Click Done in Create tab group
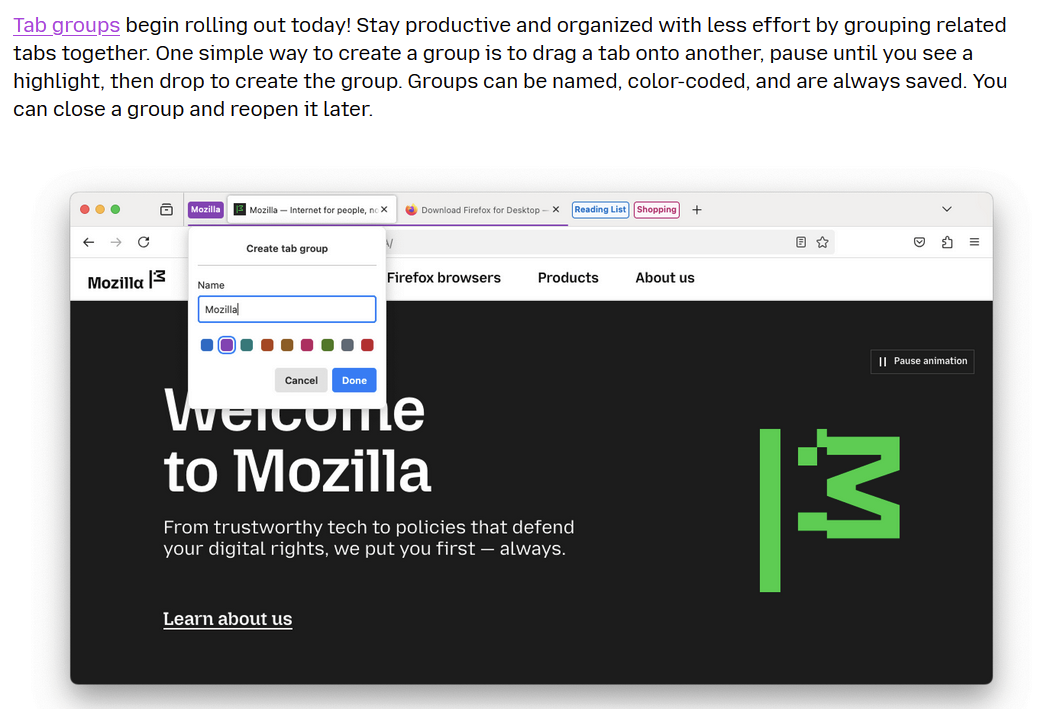1044x709 pixels. click(354, 380)
